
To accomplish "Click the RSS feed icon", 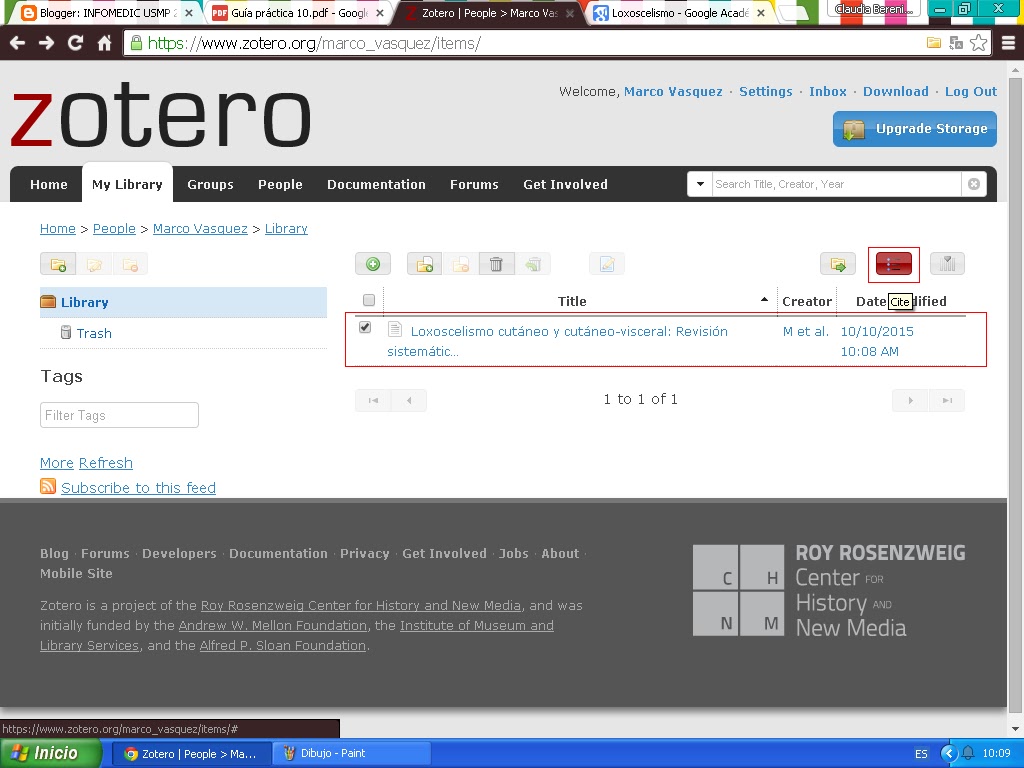I will point(48,487).
